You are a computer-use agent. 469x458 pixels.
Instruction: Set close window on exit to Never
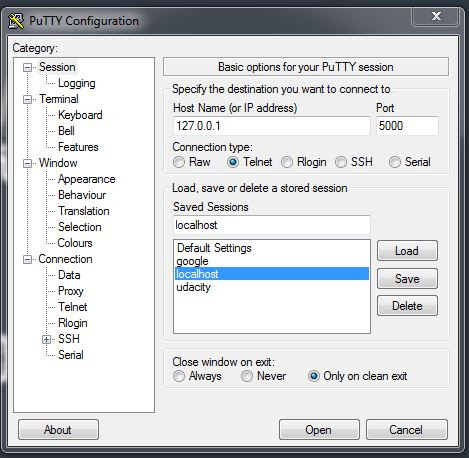point(247,376)
